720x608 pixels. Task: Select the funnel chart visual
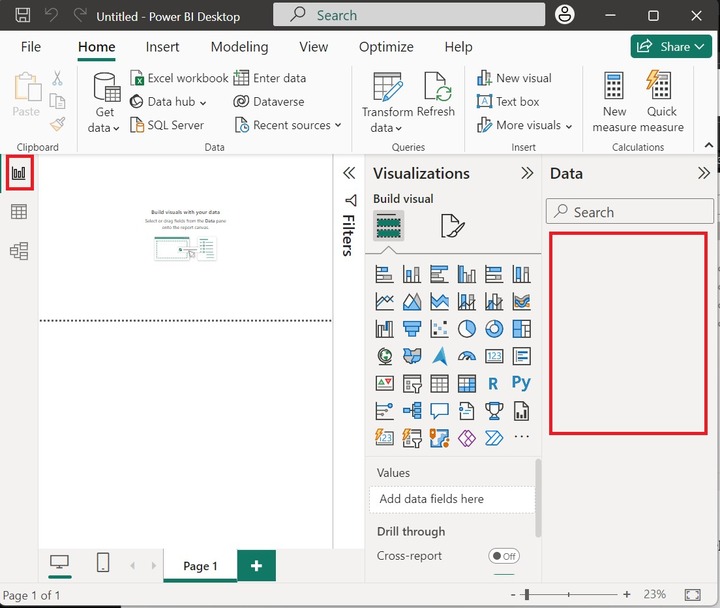point(412,329)
